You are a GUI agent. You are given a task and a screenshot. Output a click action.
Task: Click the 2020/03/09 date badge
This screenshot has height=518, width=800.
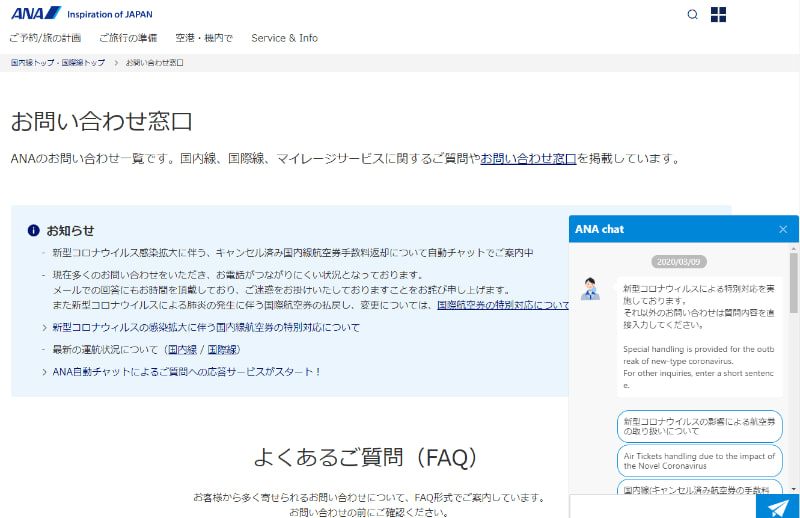coord(679,262)
